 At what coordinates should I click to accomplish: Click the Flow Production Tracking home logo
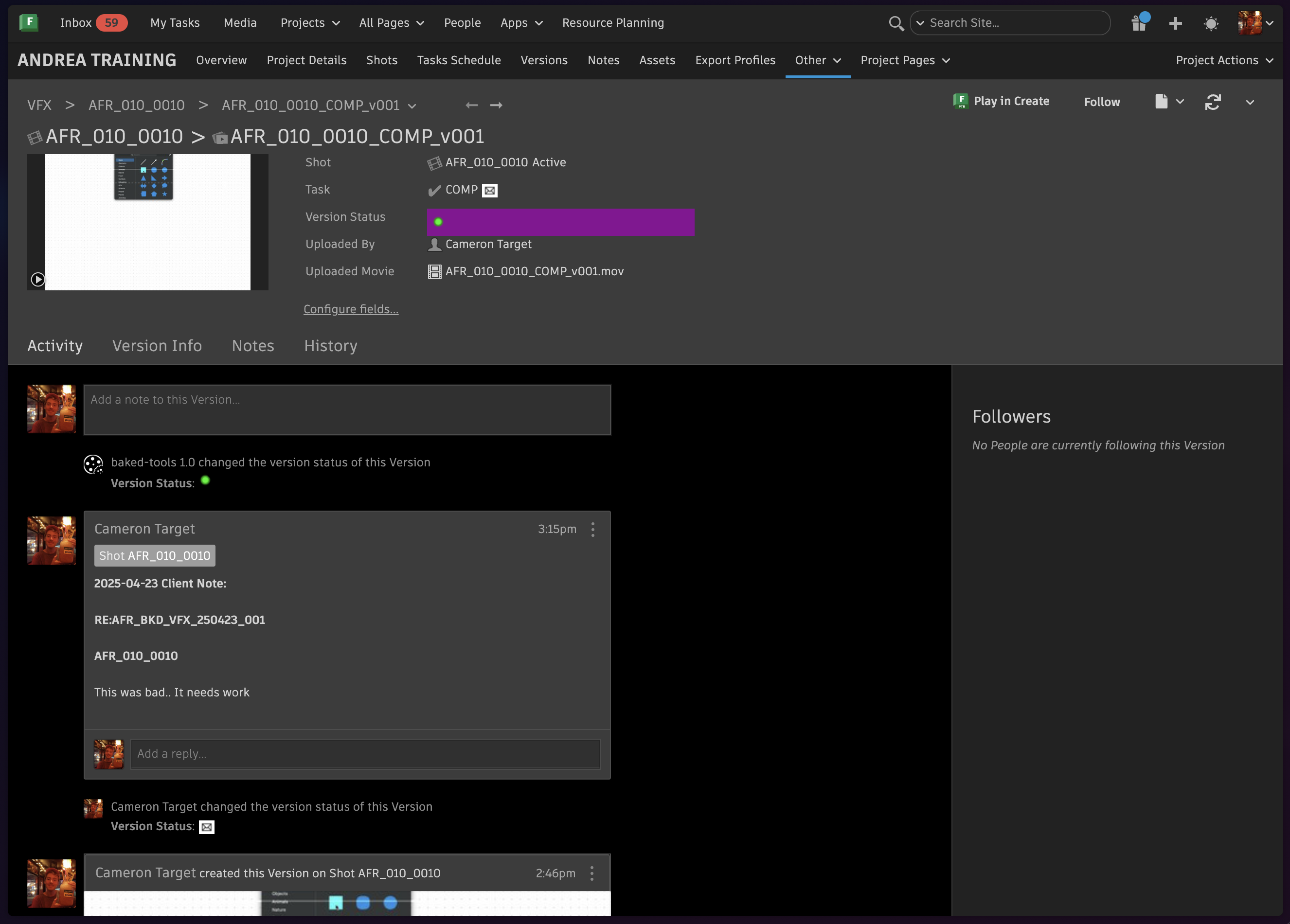28,23
